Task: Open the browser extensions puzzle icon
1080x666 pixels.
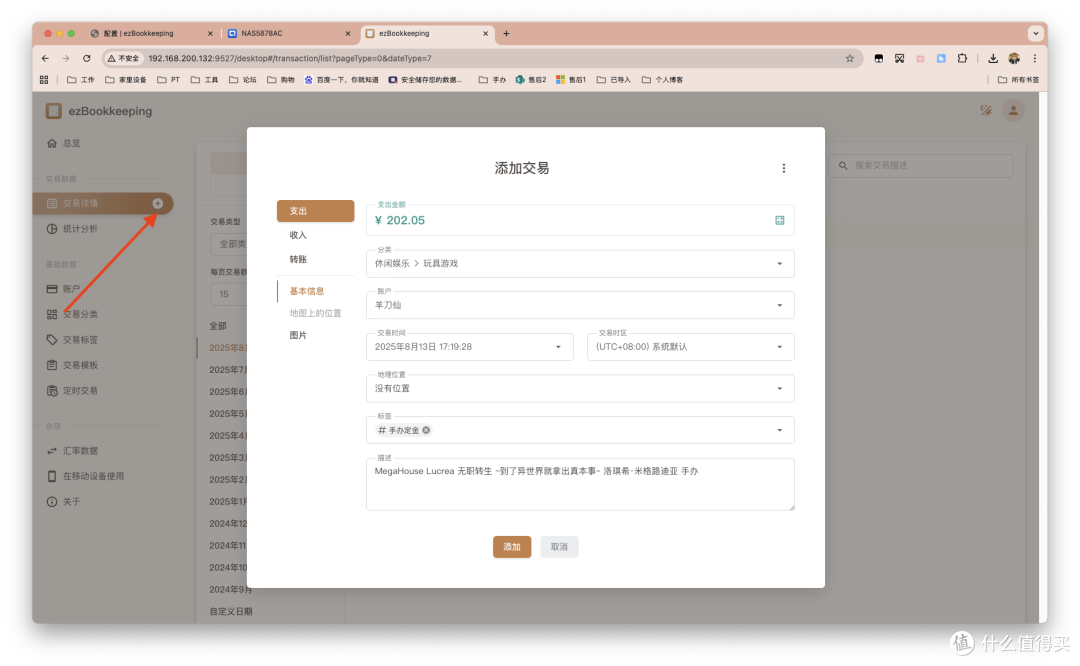Action: click(x=962, y=59)
